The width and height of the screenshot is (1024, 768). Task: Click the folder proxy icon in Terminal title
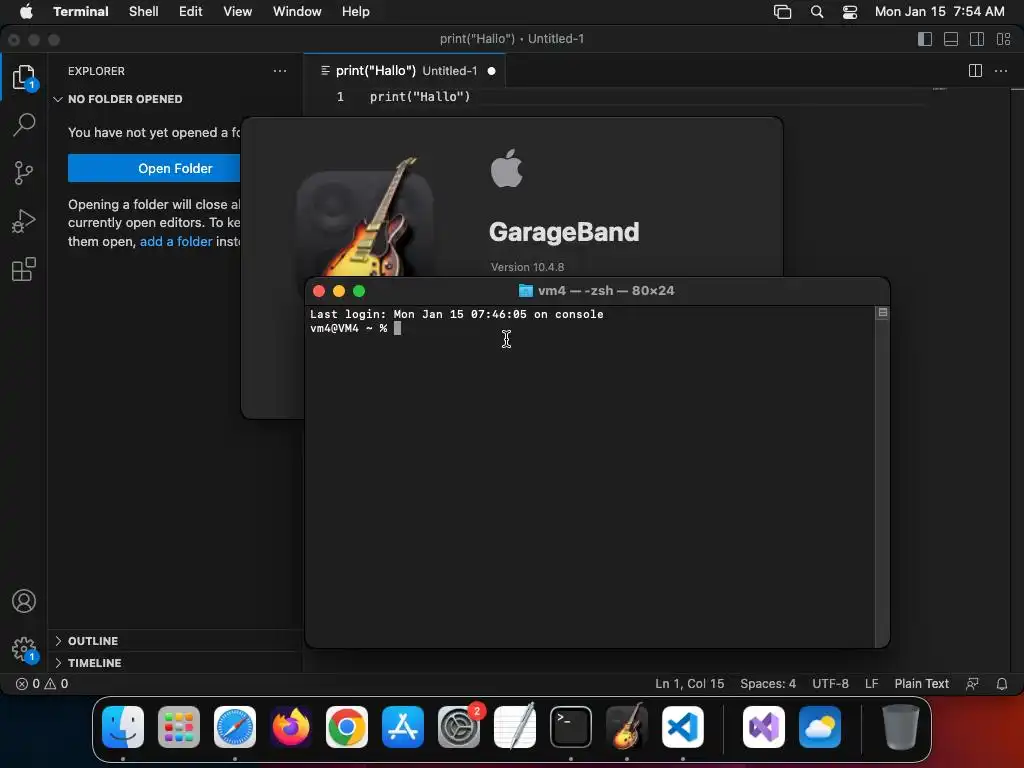coord(526,291)
